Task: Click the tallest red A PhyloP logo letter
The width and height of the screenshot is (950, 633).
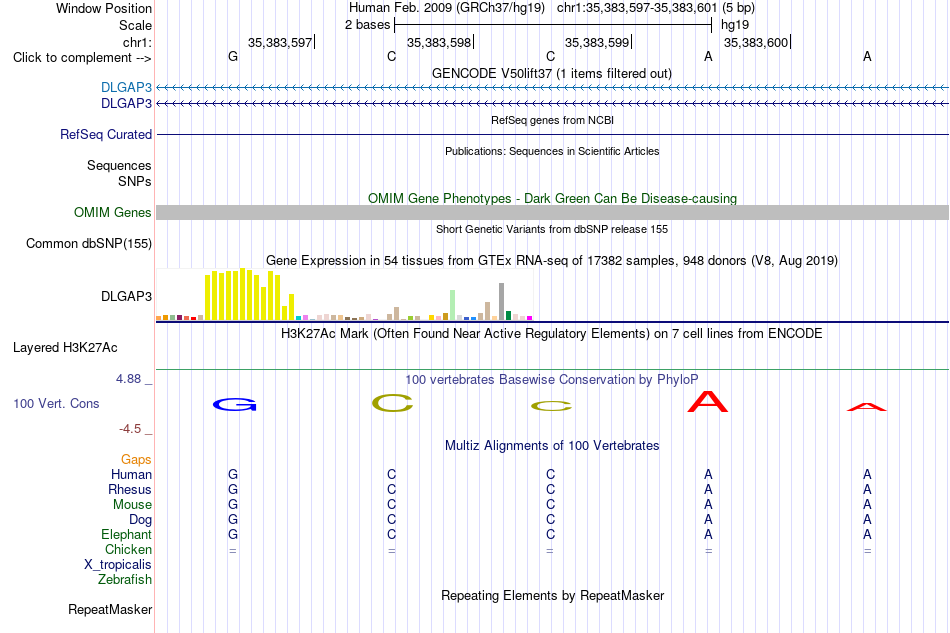Action: click(708, 402)
